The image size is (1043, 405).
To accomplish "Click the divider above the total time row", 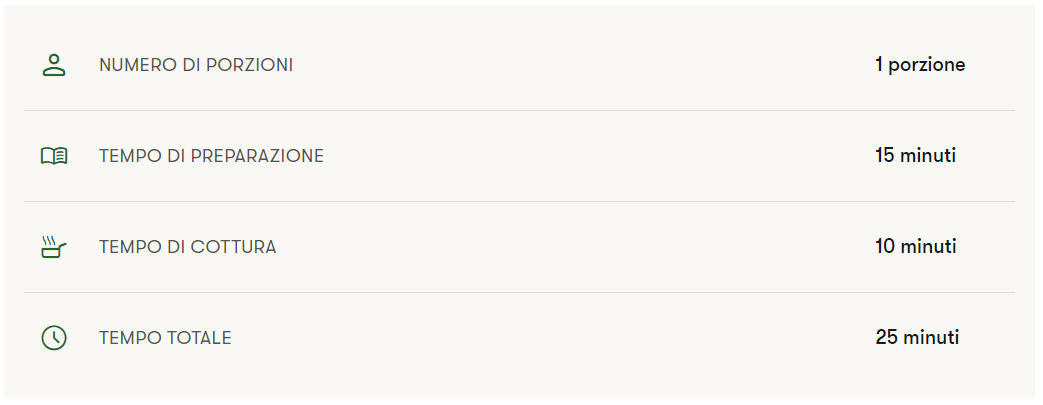I will [519, 292].
